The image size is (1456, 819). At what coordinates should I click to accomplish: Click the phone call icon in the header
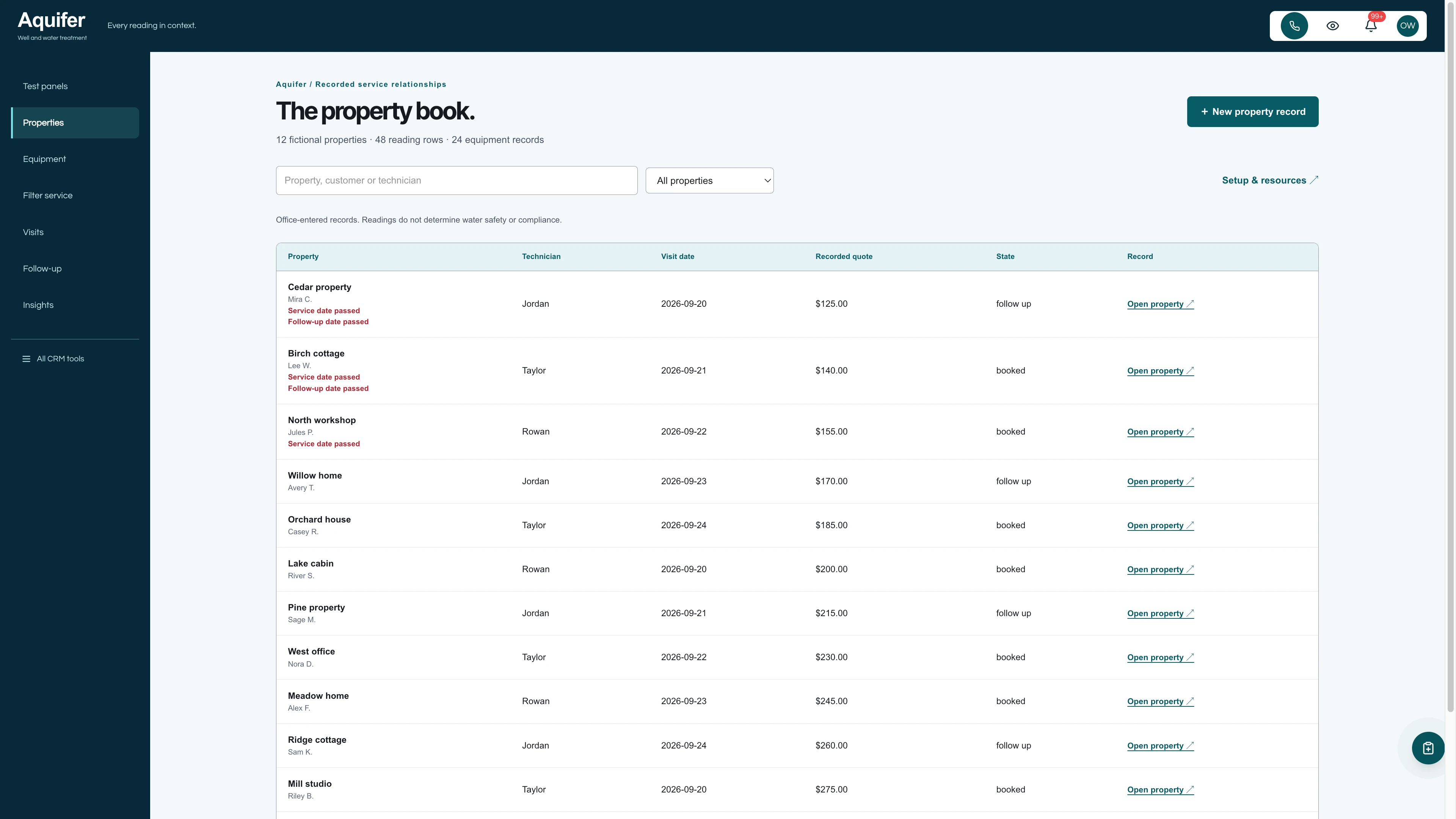[1294, 26]
